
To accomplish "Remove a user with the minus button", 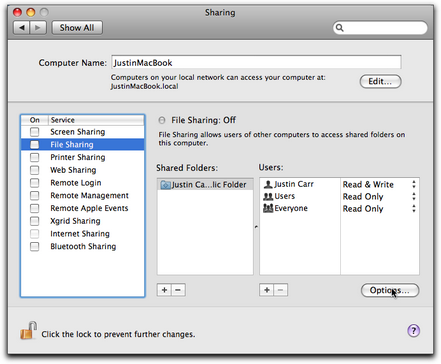I will point(281,290).
